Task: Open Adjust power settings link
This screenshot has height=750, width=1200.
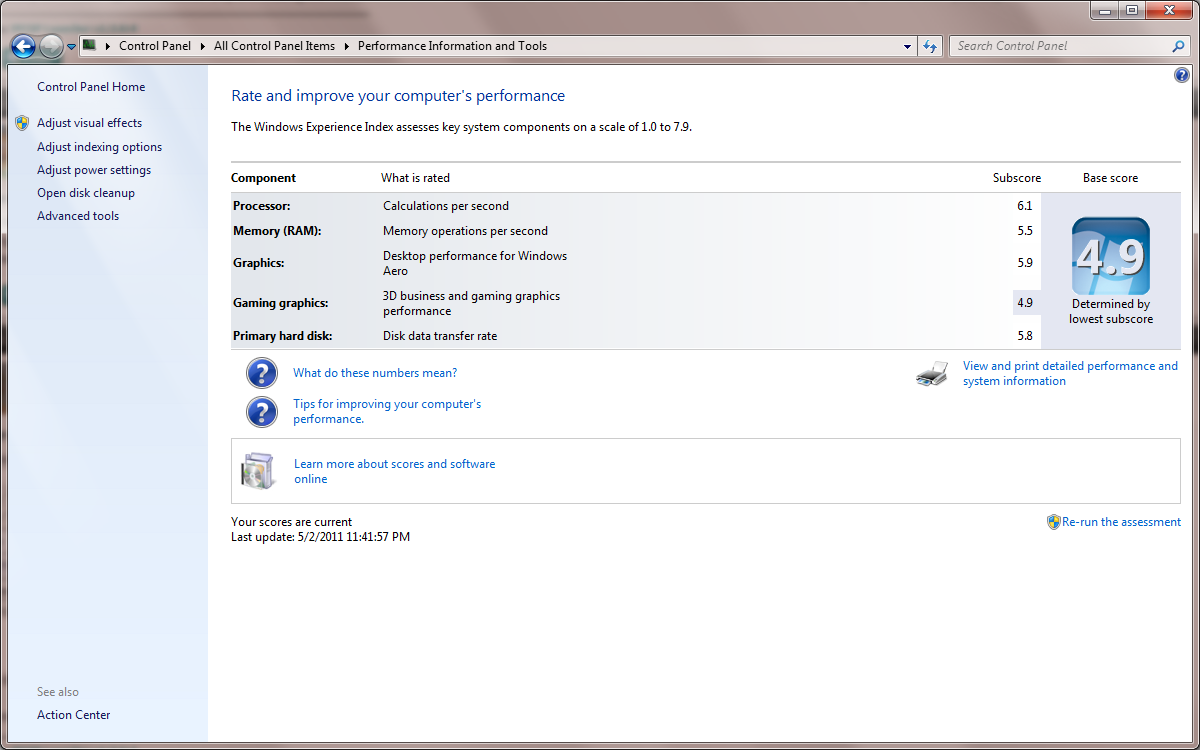Action: pyautogui.click(x=94, y=170)
